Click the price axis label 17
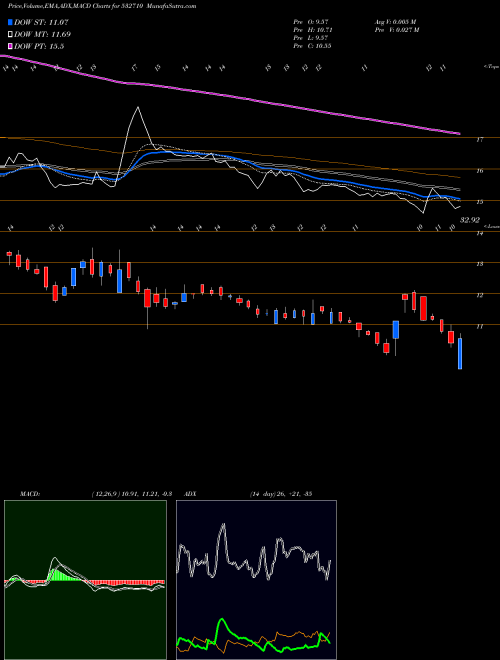The width and height of the screenshot is (500, 660). point(479,140)
